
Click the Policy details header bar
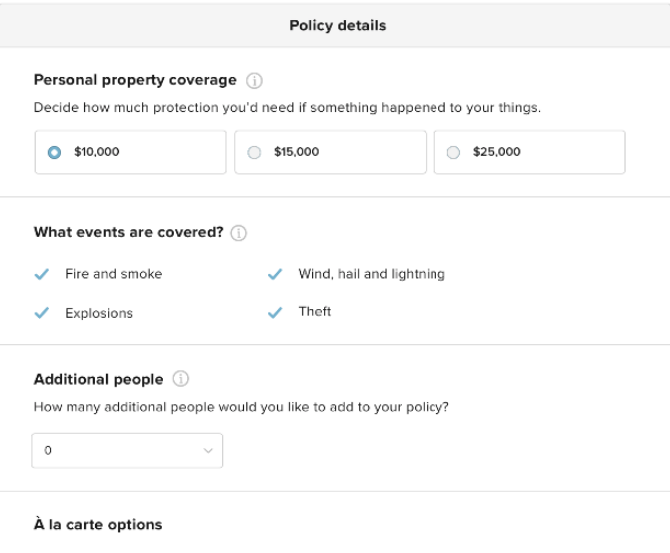336,25
